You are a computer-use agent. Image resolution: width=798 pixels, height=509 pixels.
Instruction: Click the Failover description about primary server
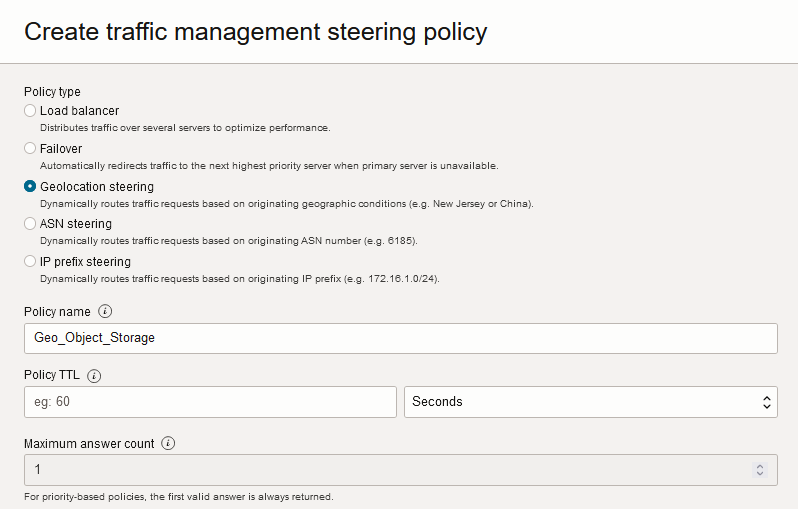pyautogui.click(x=268, y=166)
